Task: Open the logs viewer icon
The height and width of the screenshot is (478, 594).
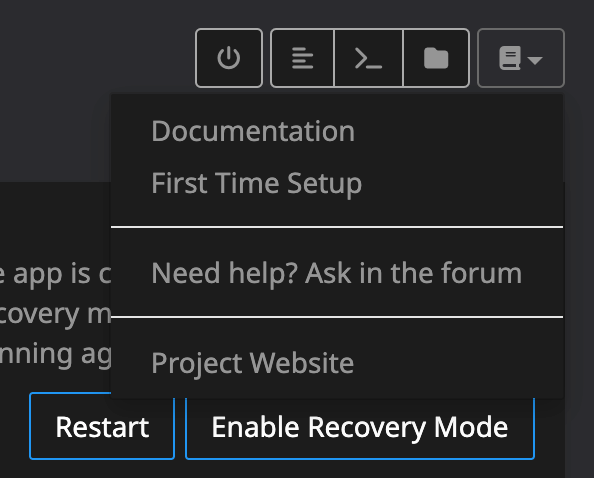Action: pos(302,58)
